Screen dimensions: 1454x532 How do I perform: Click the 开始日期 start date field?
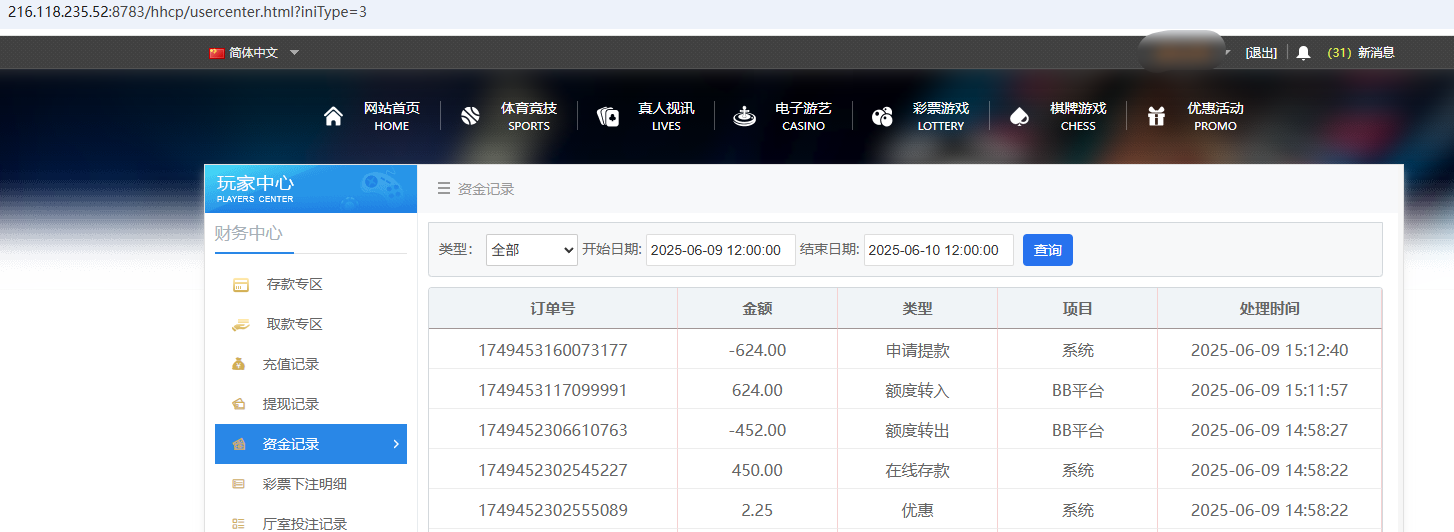tap(720, 250)
